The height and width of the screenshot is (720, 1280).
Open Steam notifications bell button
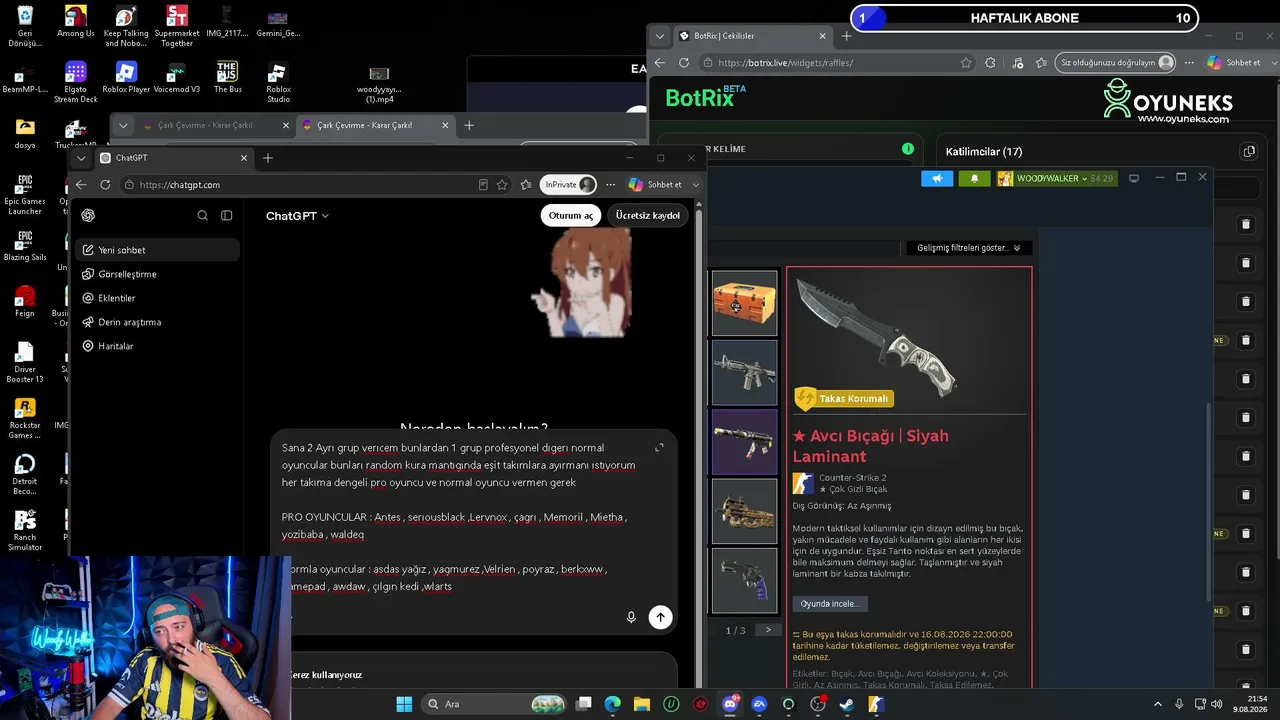[x=975, y=178]
